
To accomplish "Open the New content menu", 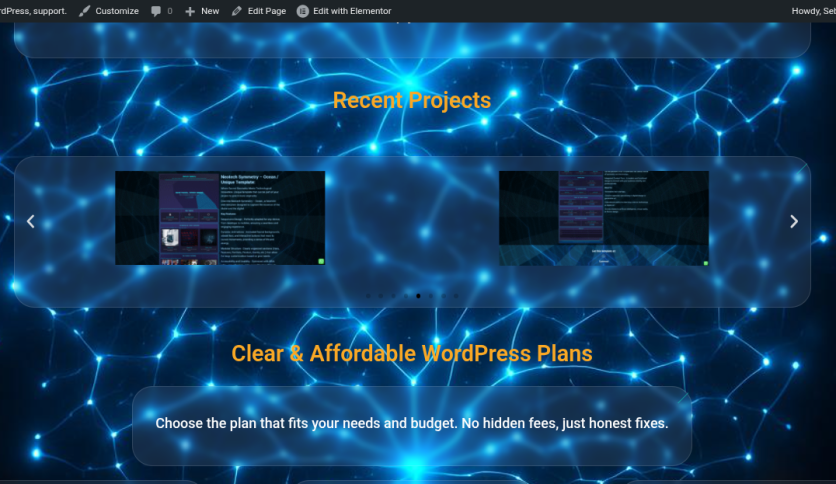I will (x=202, y=11).
